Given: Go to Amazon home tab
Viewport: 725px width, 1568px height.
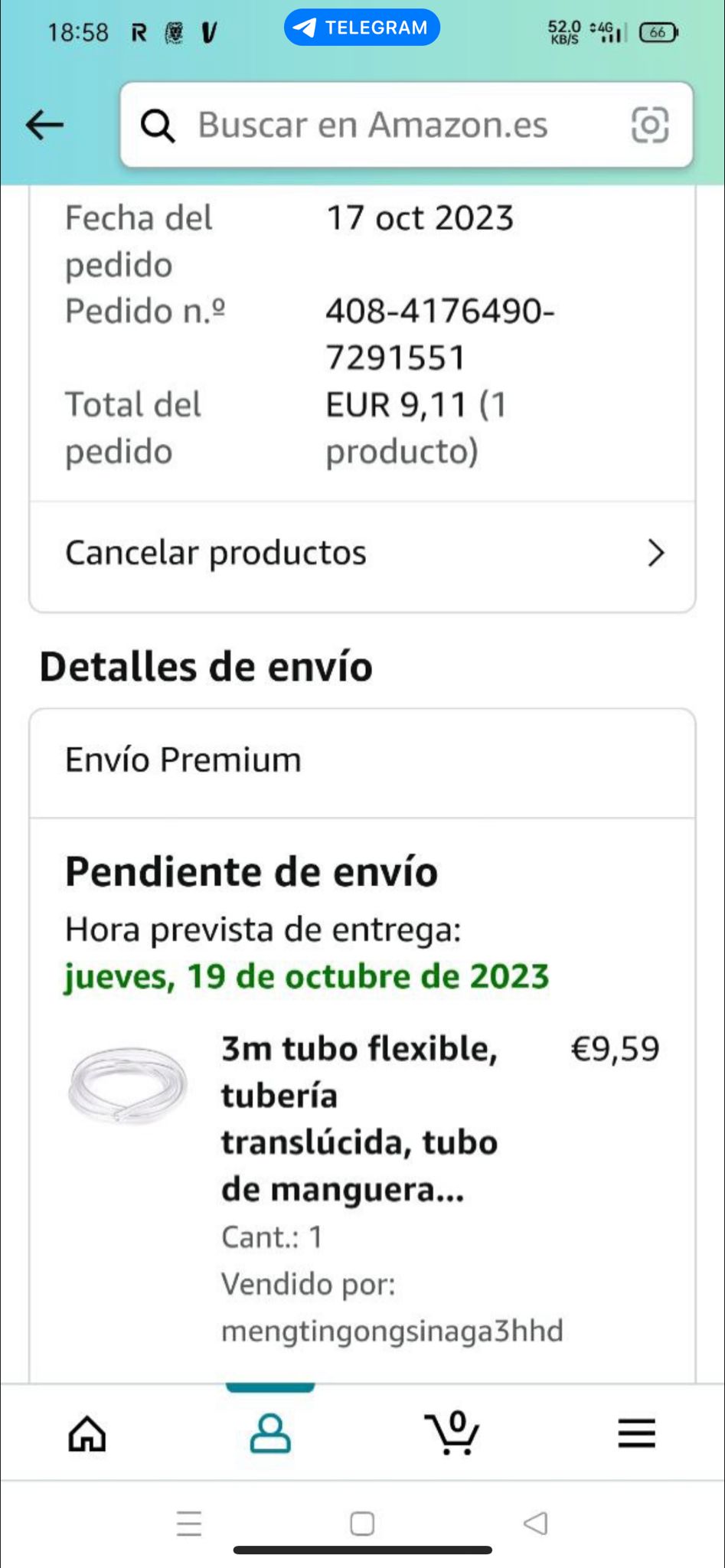Looking at the screenshot, I should [x=87, y=1433].
